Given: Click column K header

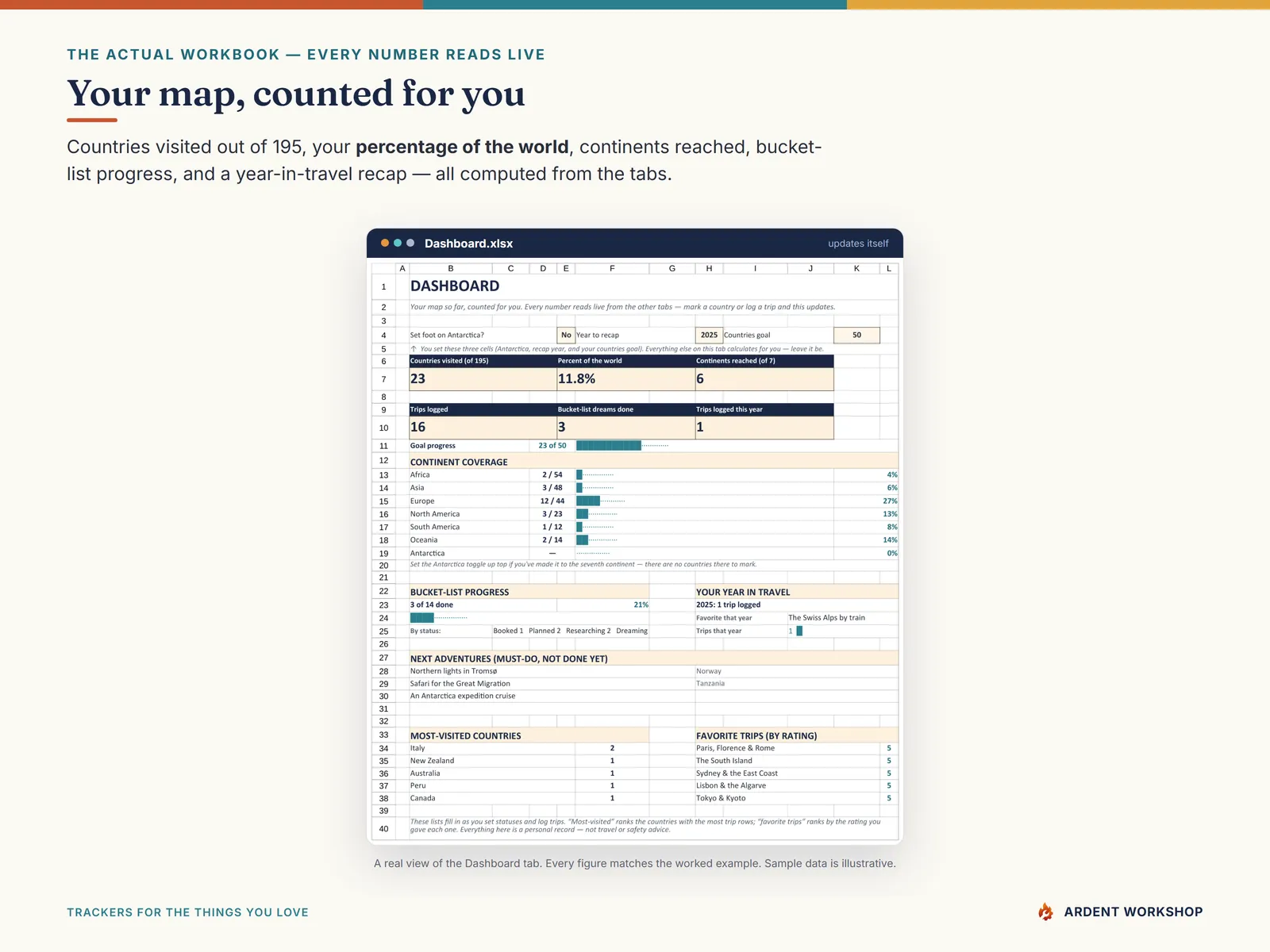Looking at the screenshot, I should click(x=856, y=268).
